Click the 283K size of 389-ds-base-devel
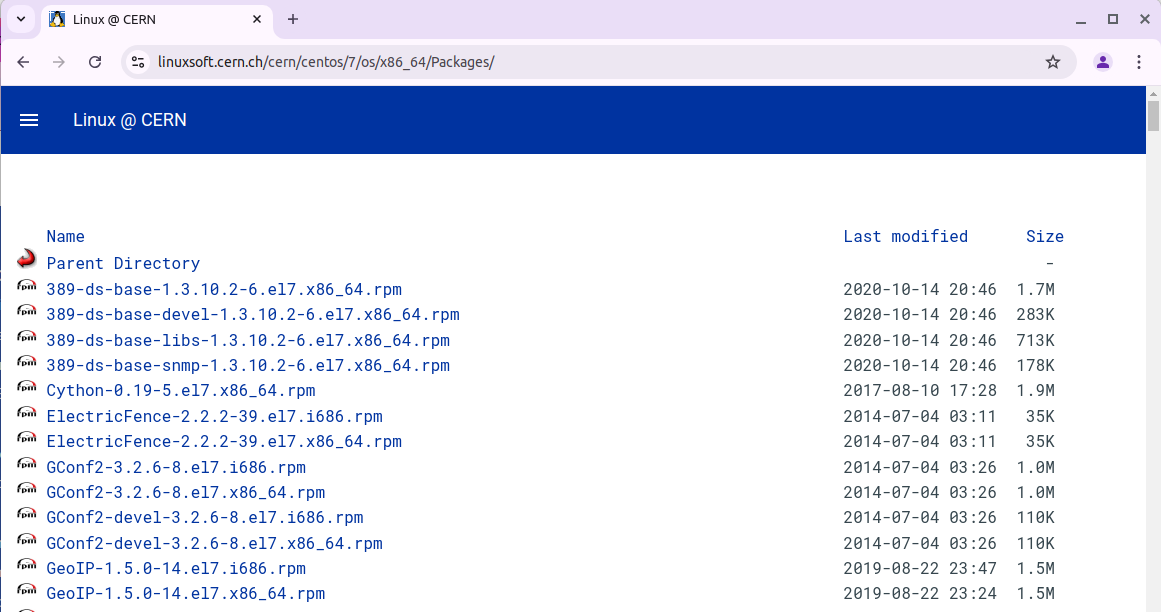The height and width of the screenshot is (612, 1161). click(x=1035, y=315)
